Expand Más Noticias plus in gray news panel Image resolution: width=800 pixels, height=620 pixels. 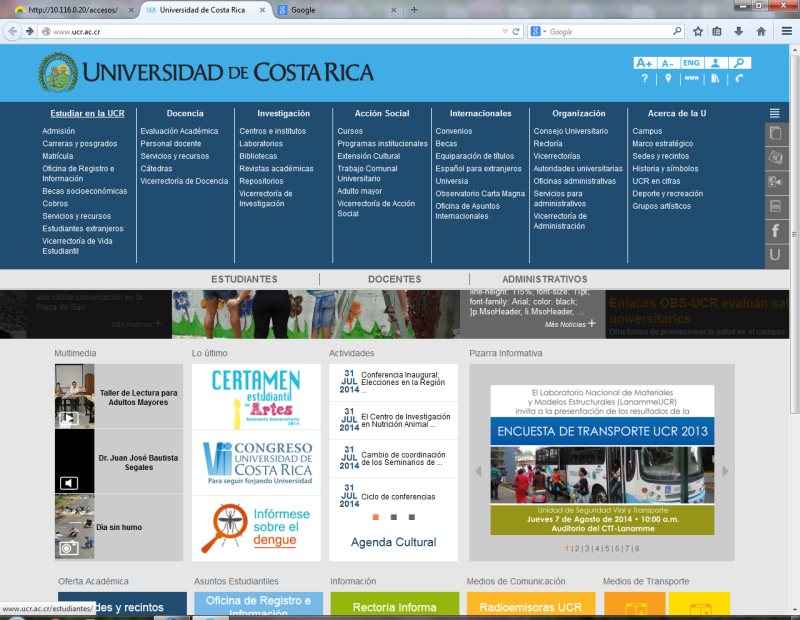(592, 324)
